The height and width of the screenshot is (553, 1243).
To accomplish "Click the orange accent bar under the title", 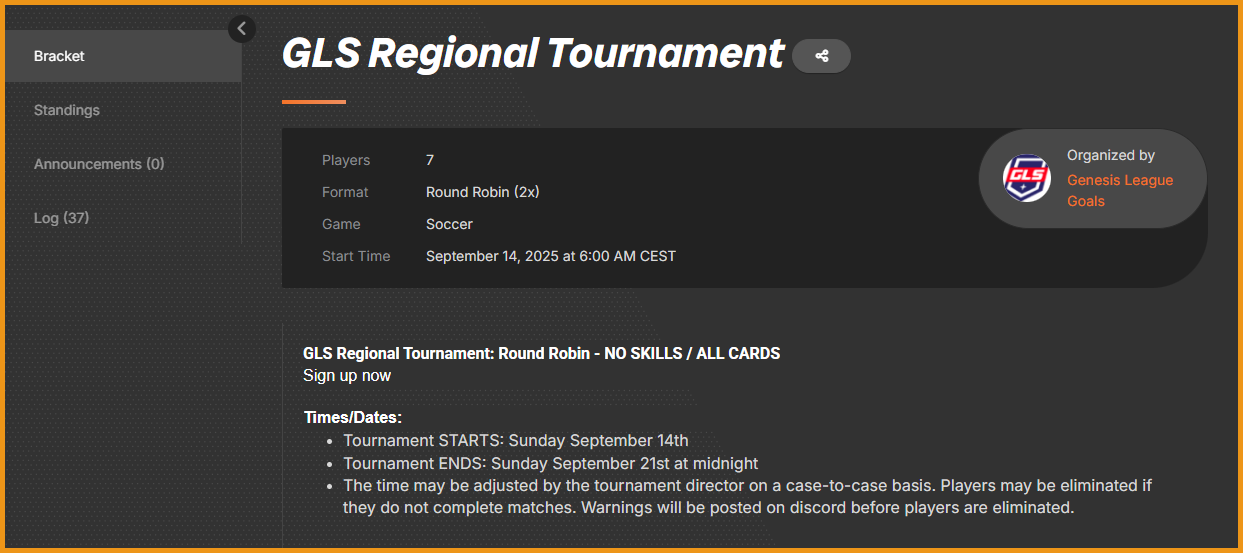I will (313, 101).
